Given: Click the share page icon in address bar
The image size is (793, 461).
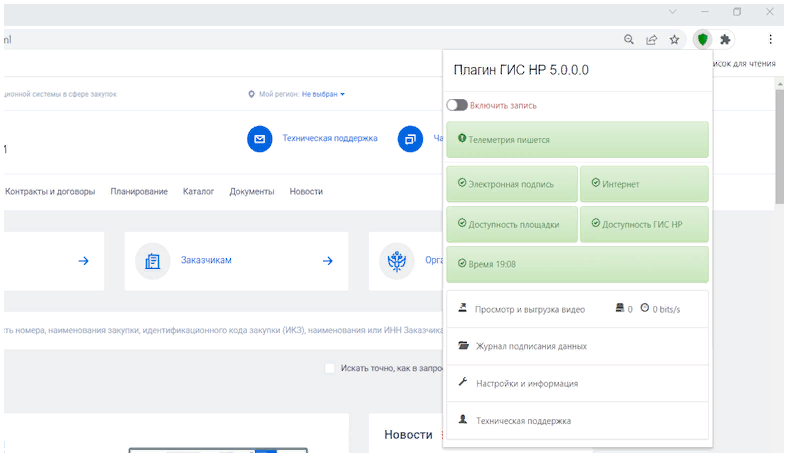Looking at the screenshot, I should pos(652,40).
